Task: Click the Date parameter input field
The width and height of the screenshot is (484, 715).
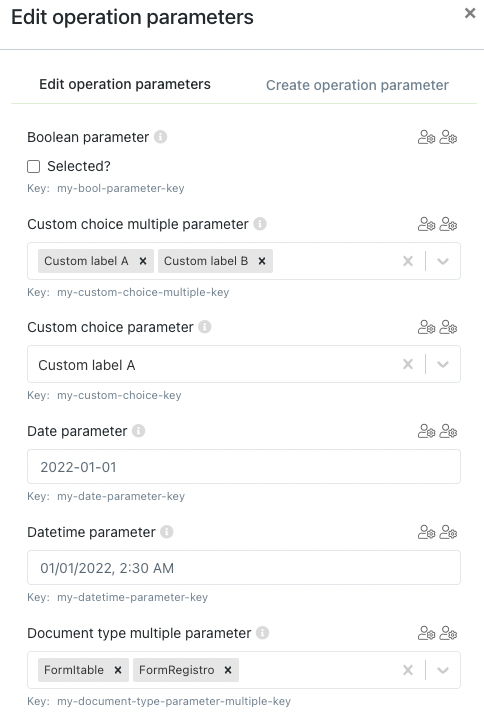Action: point(244,466)
